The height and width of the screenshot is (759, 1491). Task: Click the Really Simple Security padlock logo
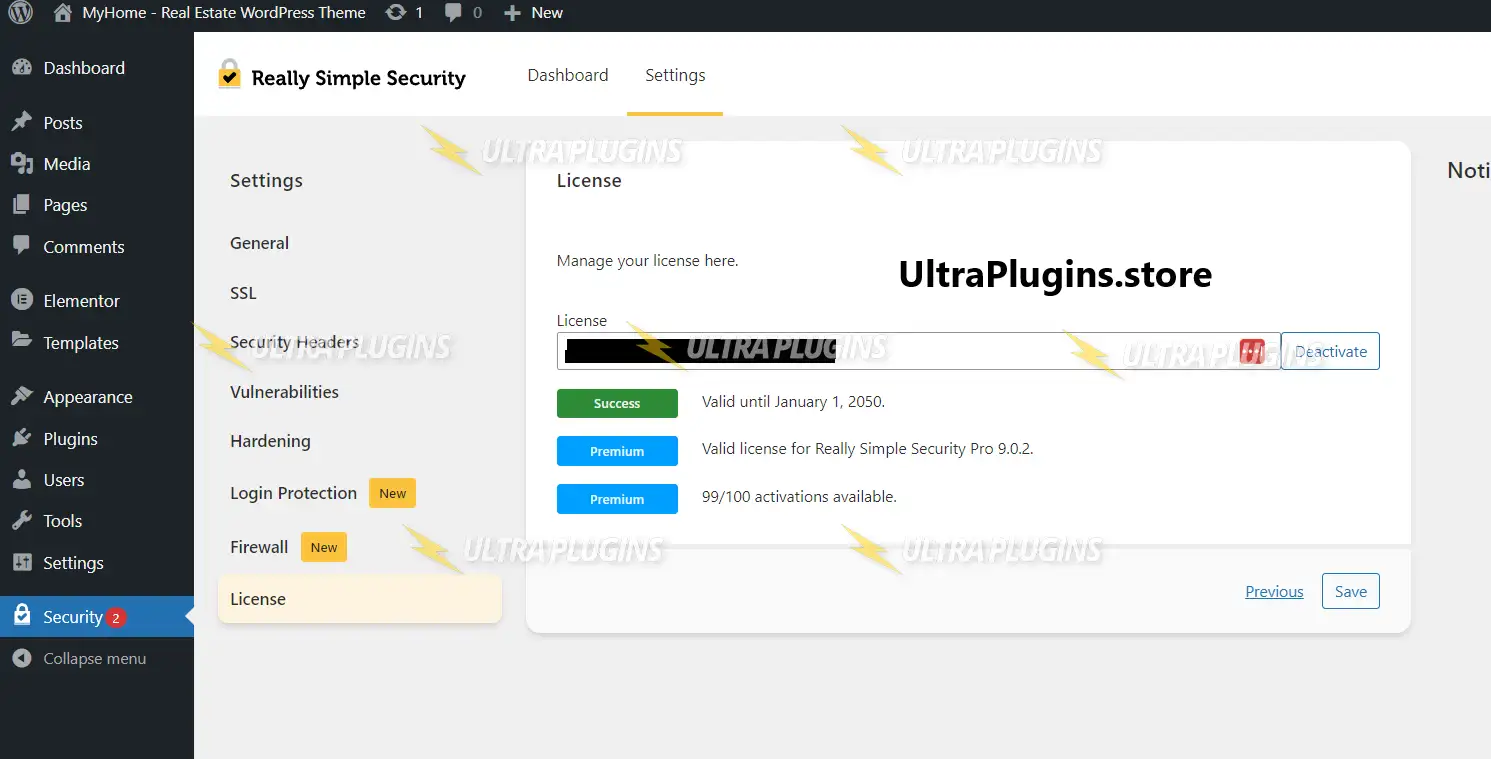pos(230,75)
